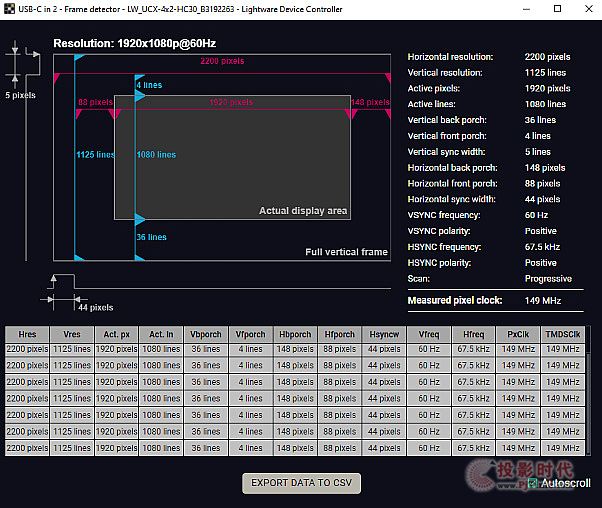Toggle the Autoscroll checkbox
Screen dimensions: 602x508
pos(533,483)
